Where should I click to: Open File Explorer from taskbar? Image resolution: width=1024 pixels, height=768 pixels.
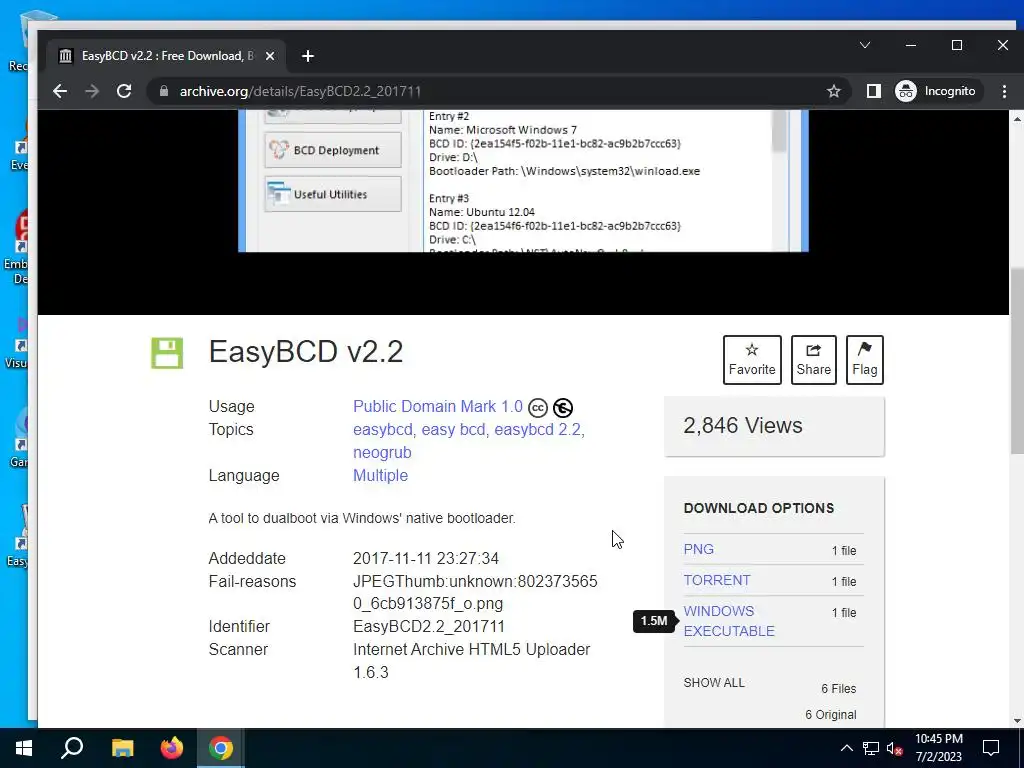coord(122,748)
